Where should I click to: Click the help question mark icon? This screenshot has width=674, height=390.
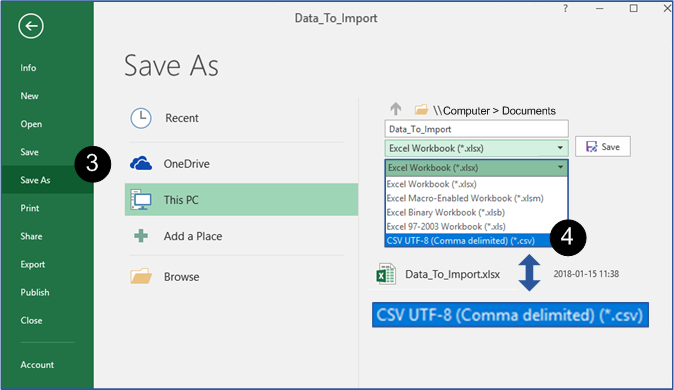(x=565, y=8)
